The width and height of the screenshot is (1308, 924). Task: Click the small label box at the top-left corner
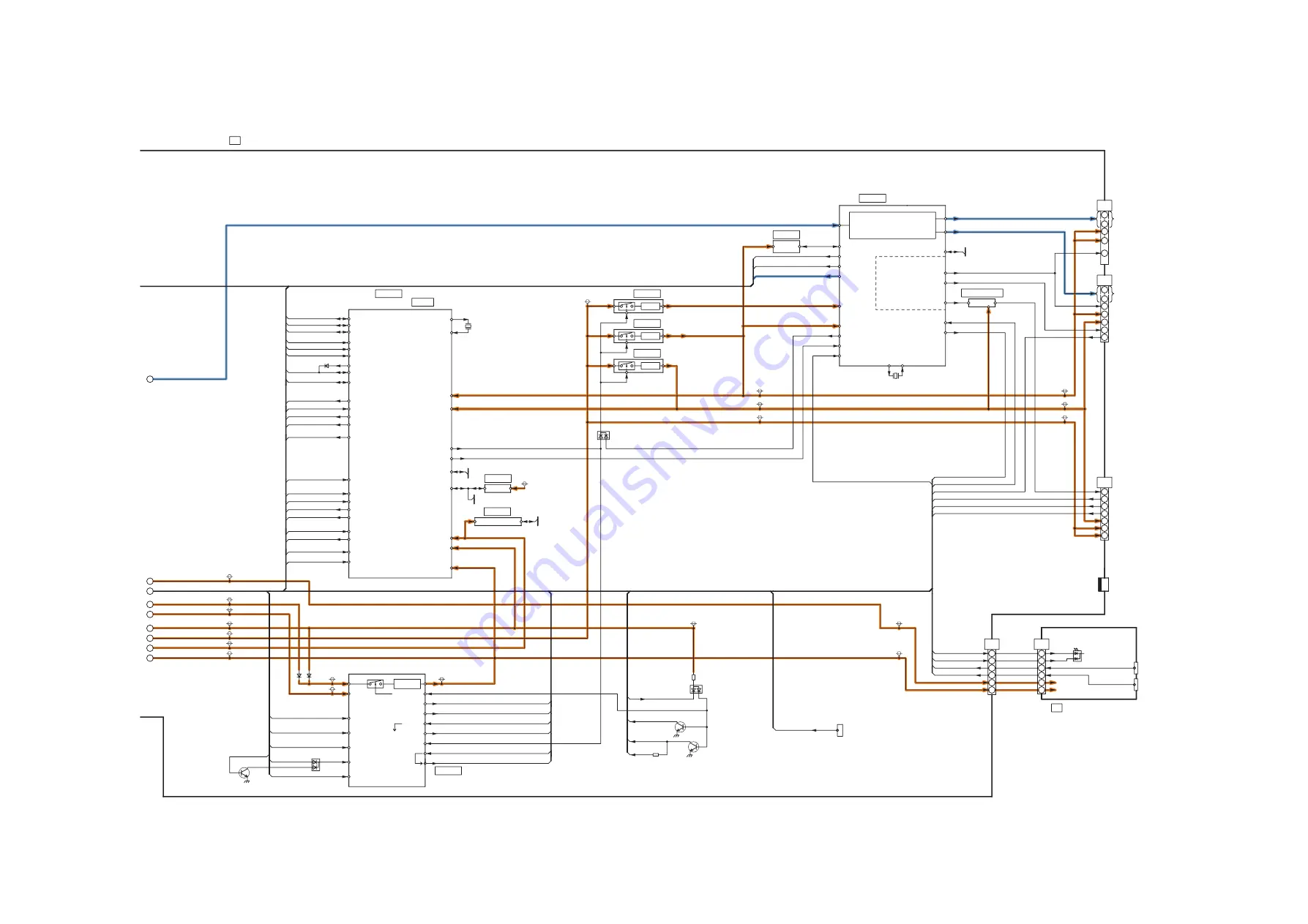(x=235, y=140)
